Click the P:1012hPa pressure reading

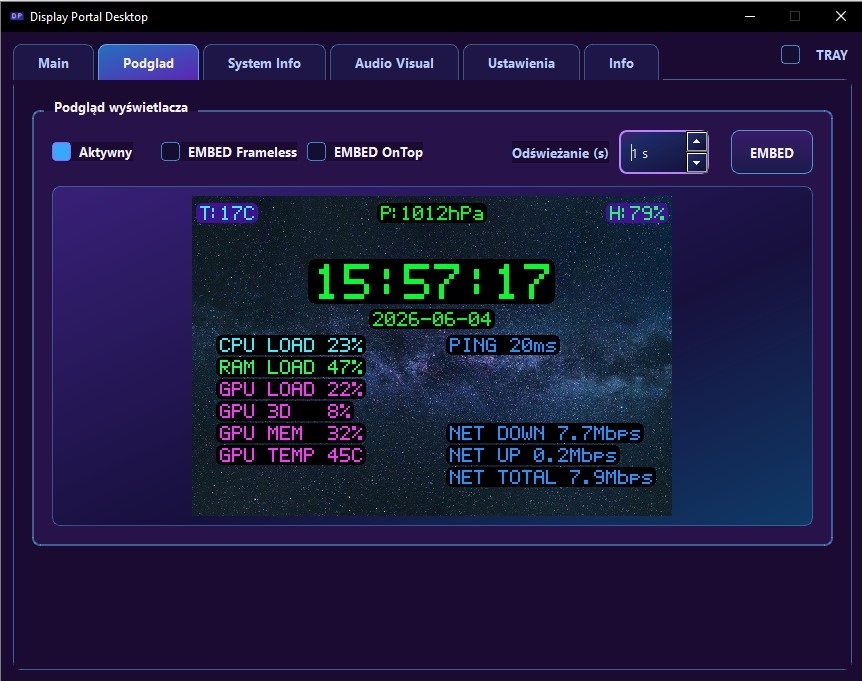click(x=432, y=213)
